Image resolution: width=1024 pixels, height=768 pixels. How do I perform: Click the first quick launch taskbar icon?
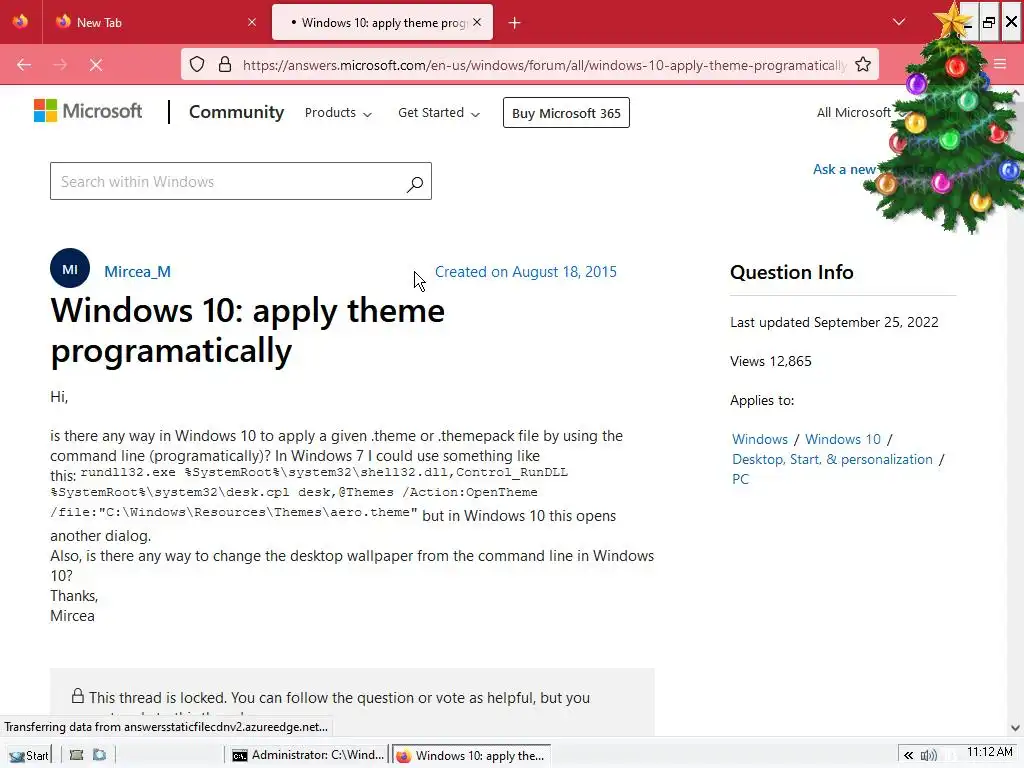click(76, 755)
